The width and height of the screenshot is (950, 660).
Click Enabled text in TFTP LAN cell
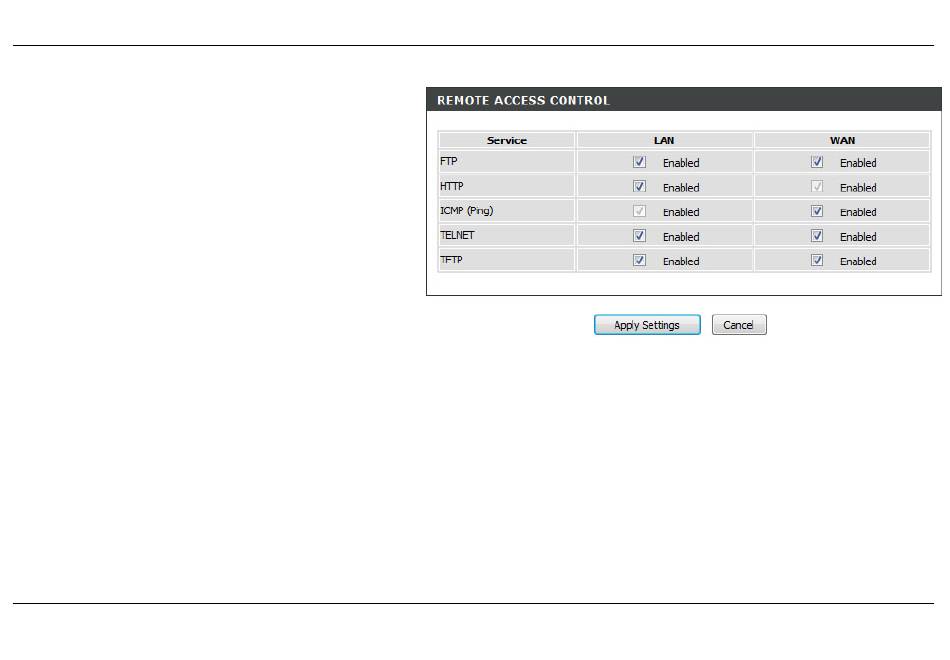(x=681, y=261)
